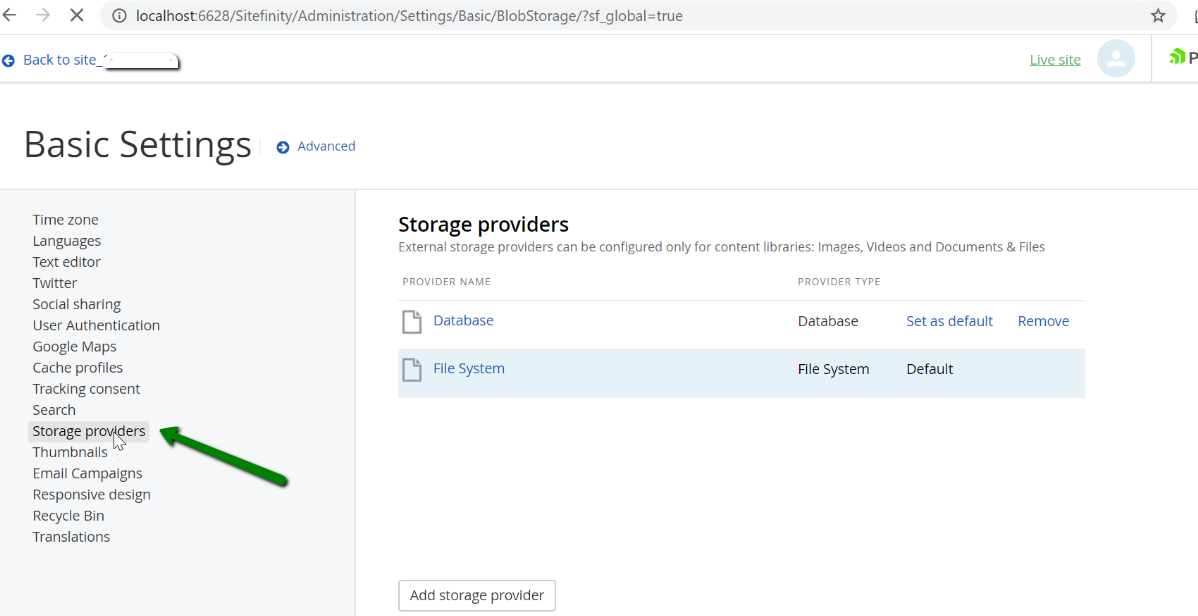Click the document icon beside Database provider

click(412, 320)
